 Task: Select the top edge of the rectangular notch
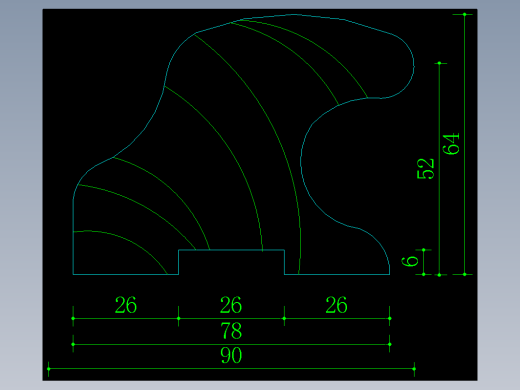pyautogui.click(x=231, y=249)
